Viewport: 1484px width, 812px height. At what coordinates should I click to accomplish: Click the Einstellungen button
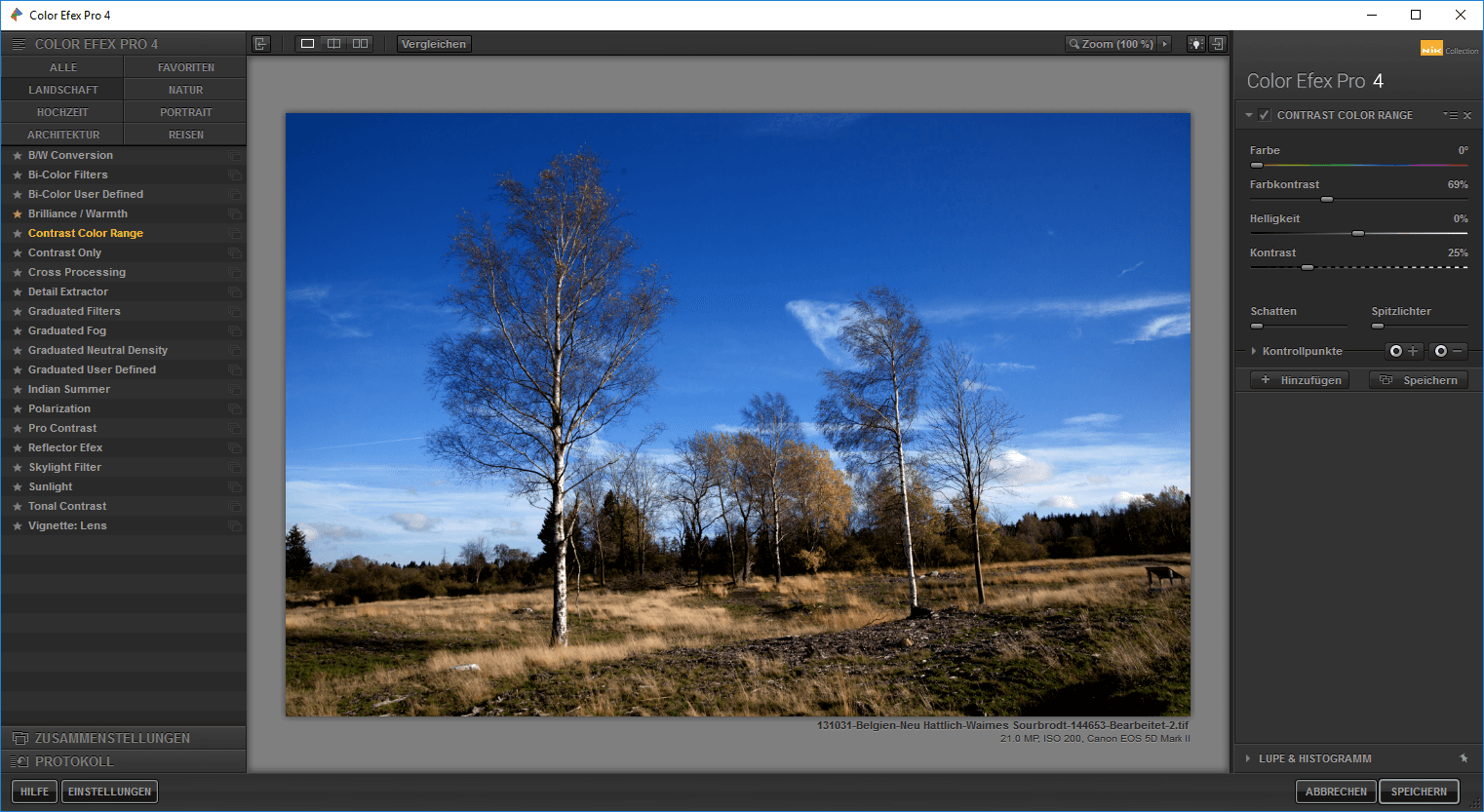tap(109, 792)
